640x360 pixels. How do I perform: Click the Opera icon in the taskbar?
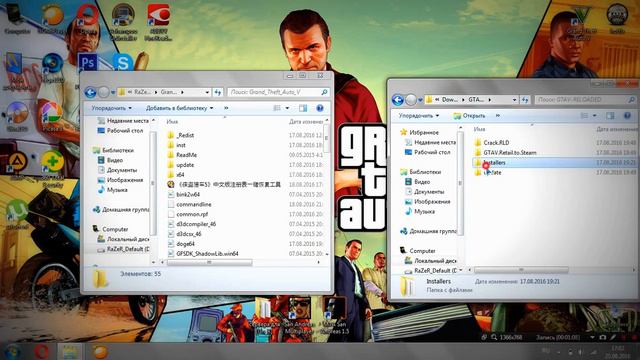tap(42, 351)
